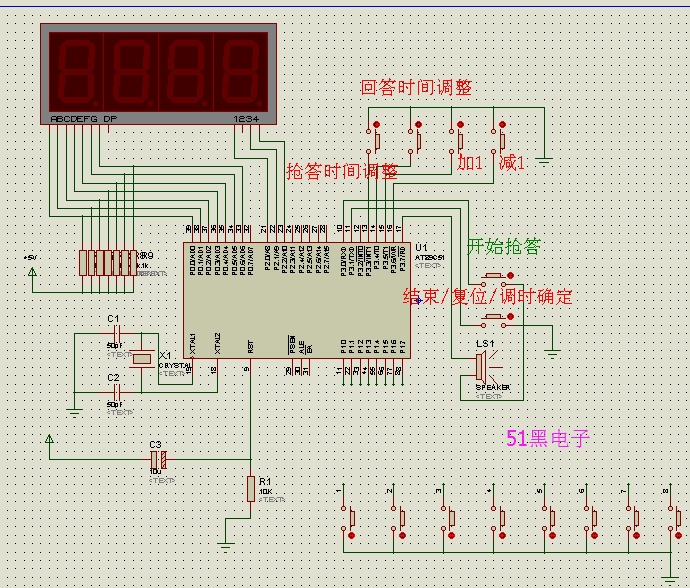Screen dimensions: 690x588
Task: Toggle the red latch dot of button 6
Action: pyautogui.click(x=595, y=535)
